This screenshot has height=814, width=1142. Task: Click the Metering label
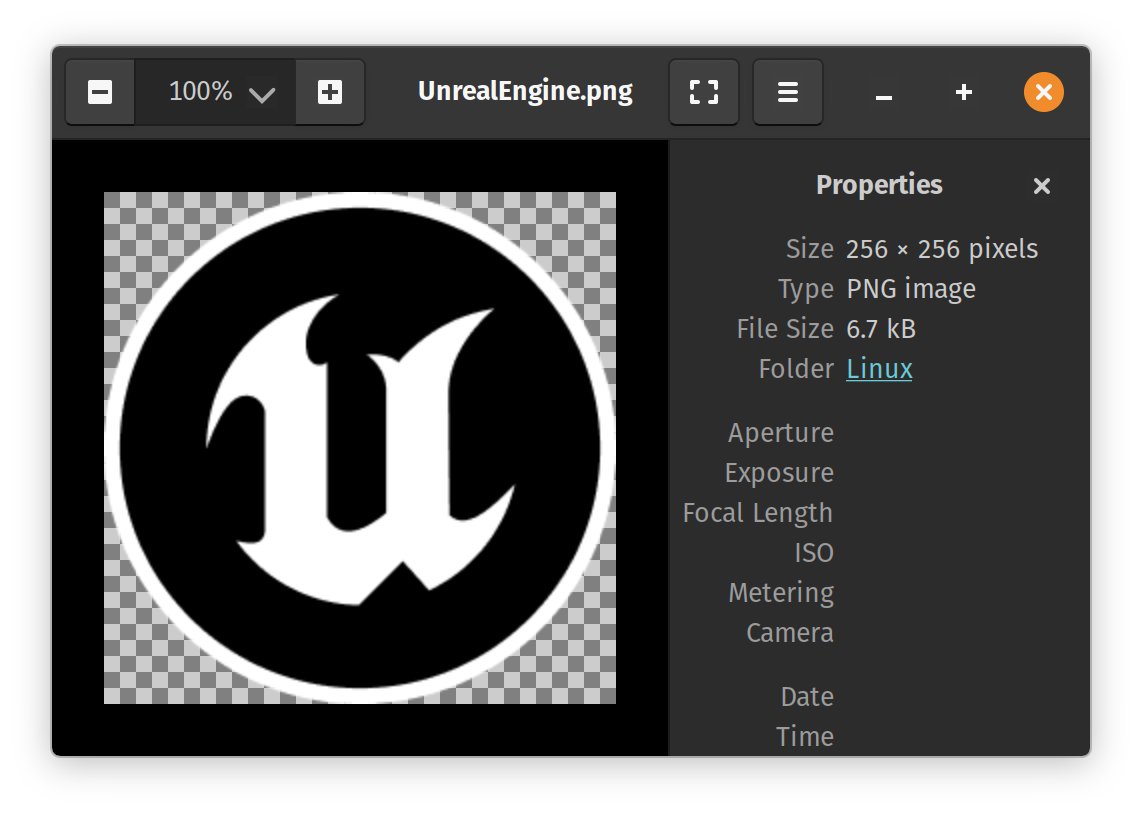[x=781, y=593]
